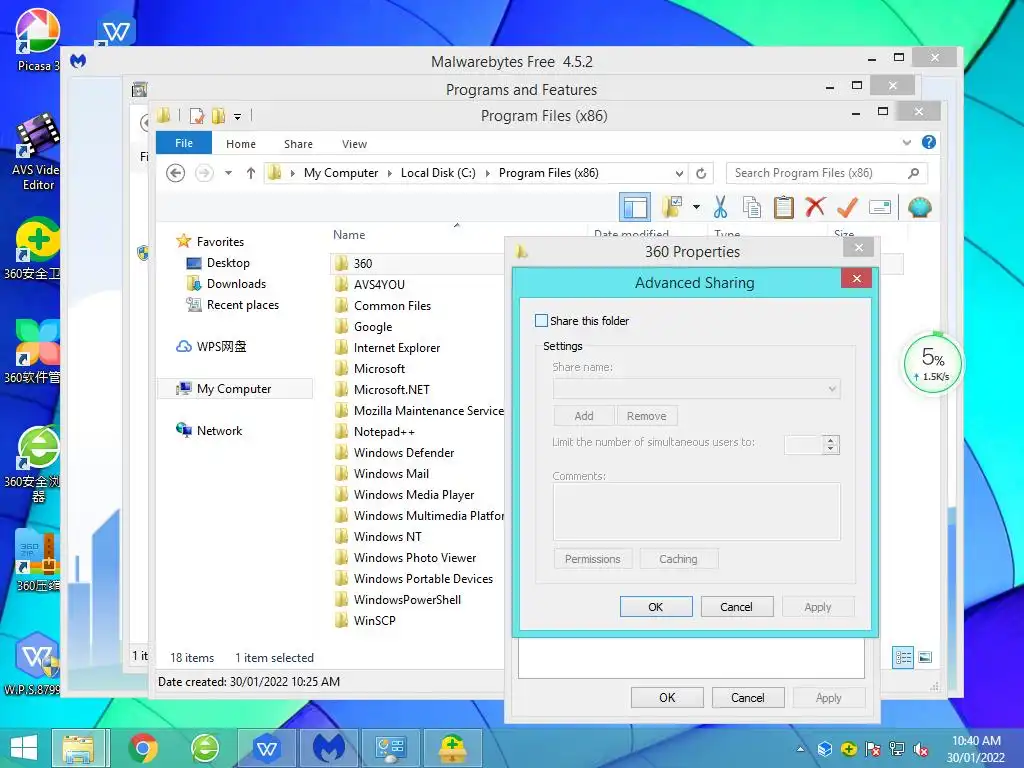Image resolution: width=1024 pixels, height=768 pixels.
Task: Click Cancel in 360 Properties dialog
Action: coord(748,697)
